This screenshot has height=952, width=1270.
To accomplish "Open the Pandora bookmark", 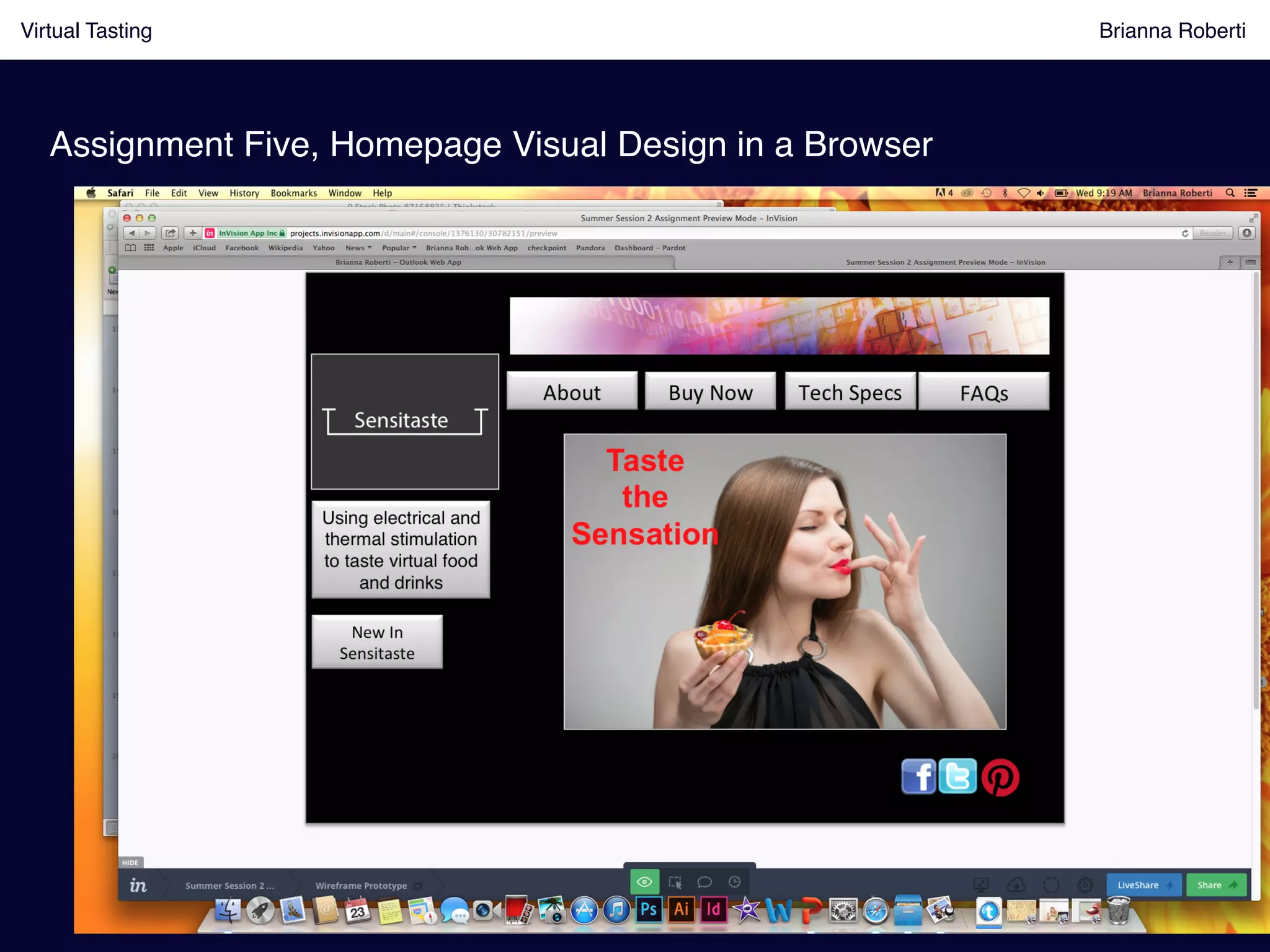I will 590,248.
